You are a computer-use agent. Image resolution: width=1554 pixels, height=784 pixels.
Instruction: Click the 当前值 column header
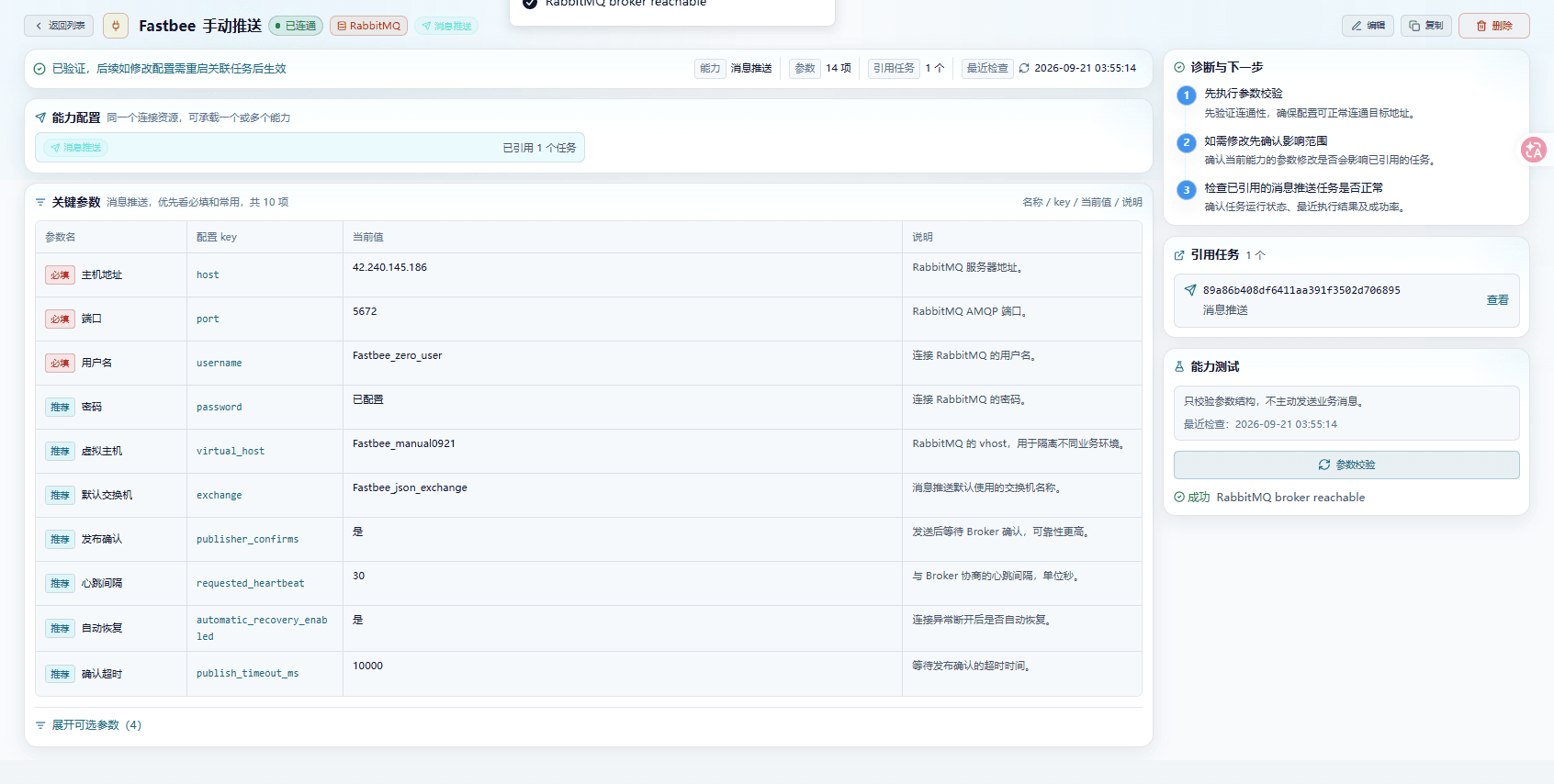(x=368, y=237)
